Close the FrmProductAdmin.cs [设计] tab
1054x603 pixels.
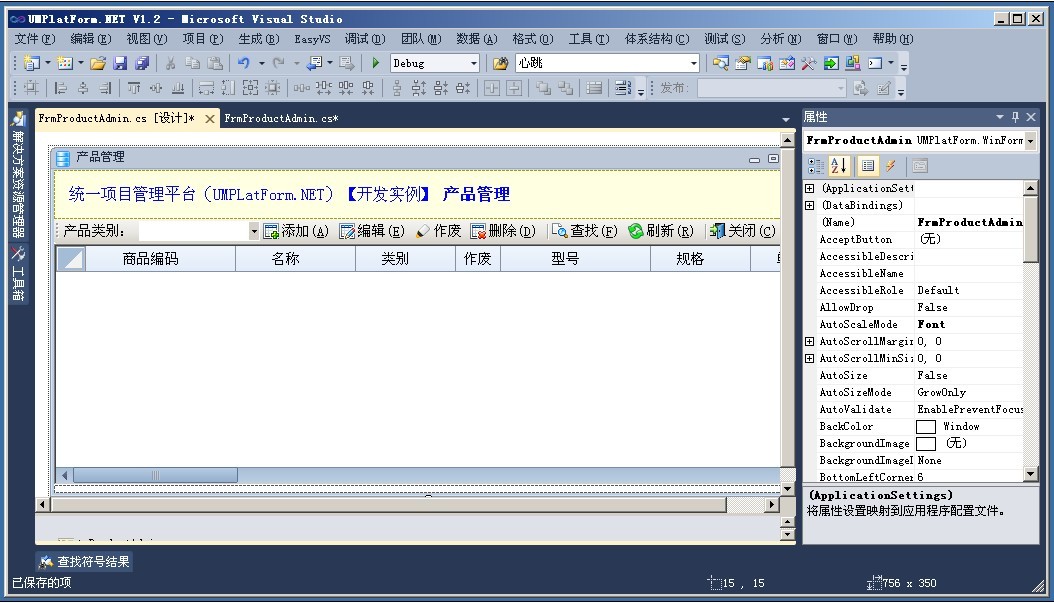210,119
